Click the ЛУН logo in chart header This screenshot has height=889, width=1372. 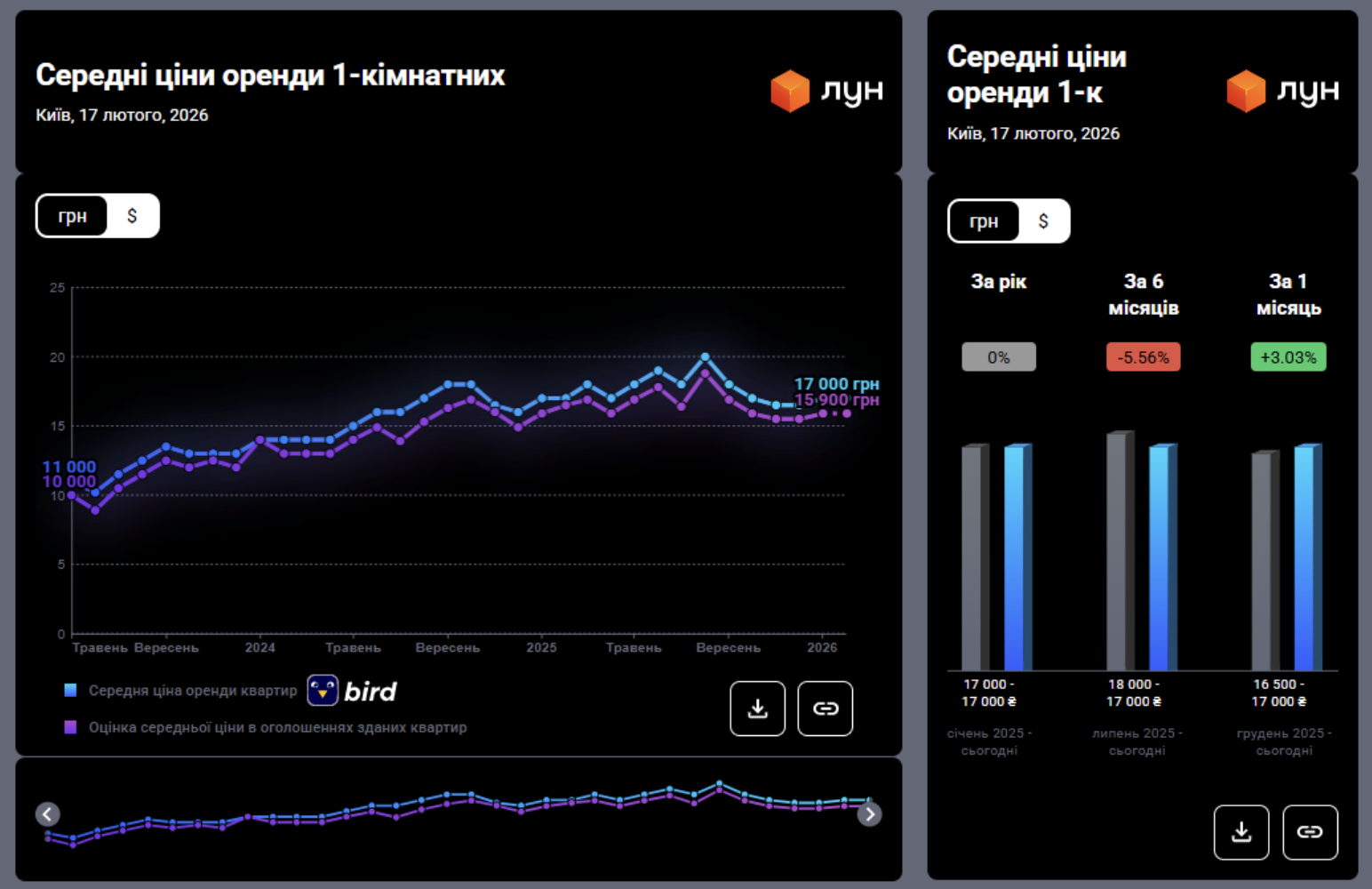pos(826,91)
